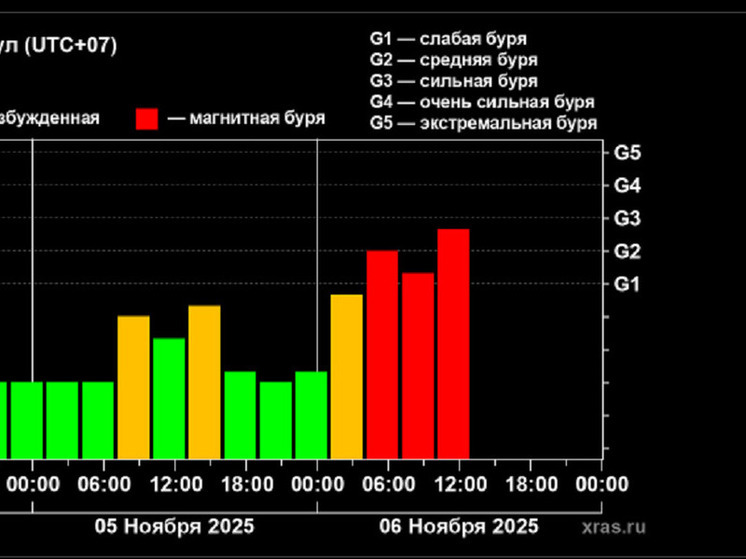Image resolution: width=746 pixels, height=559 pixels.
Task: Click the '06 Ноября 2025' date label
Action: 459,526
